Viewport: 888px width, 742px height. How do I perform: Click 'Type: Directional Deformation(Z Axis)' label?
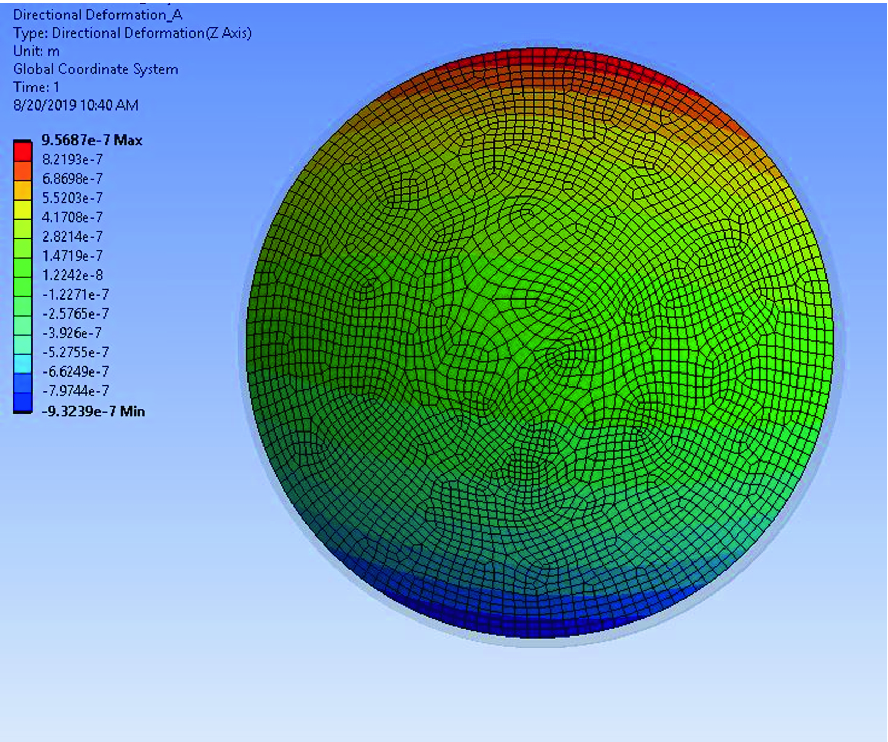132,33
